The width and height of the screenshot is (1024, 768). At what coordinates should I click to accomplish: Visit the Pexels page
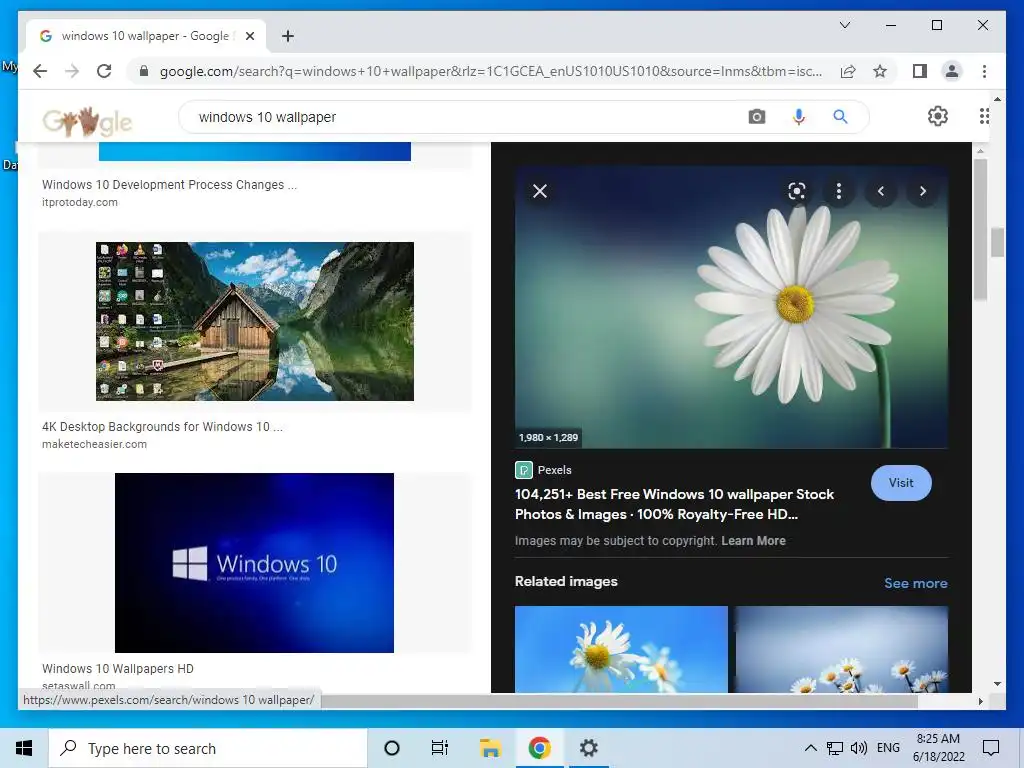coord(901,483)
